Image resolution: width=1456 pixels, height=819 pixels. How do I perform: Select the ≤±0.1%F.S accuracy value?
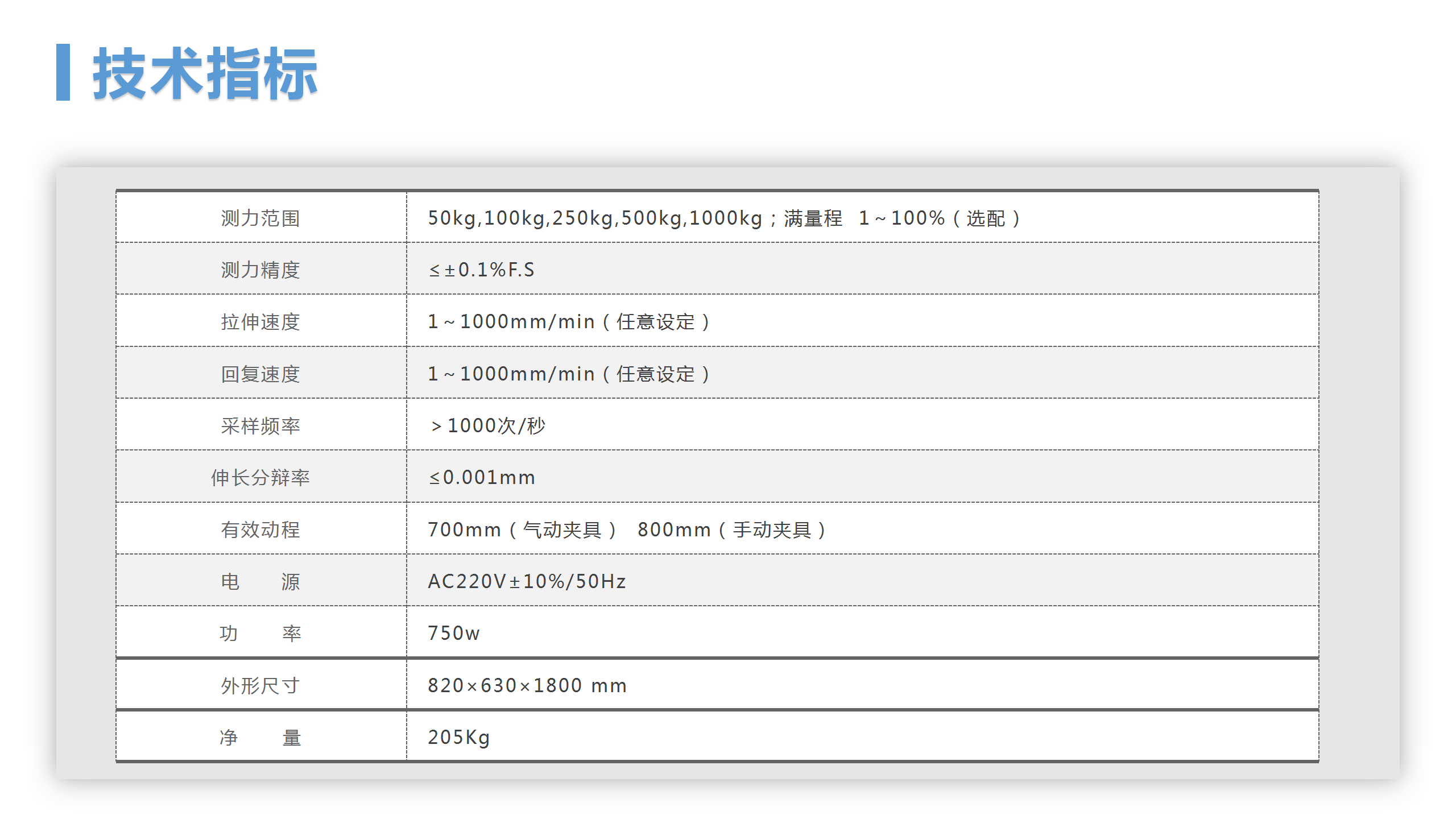(x=482, y=270)
